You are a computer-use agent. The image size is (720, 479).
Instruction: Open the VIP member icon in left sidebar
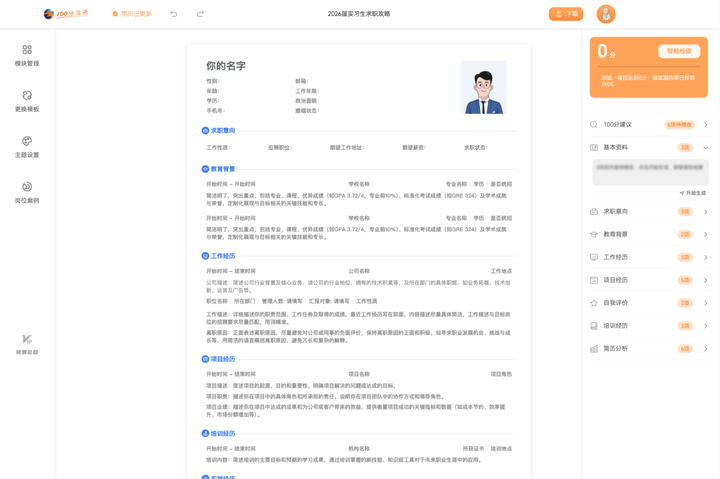coord(27,344)
